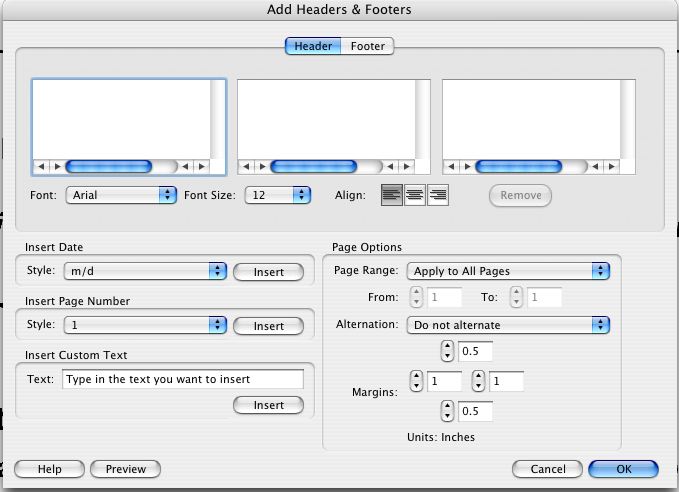Select the center align icon
Viewport: 679px width, 492px height.
[x=414, y=195]
